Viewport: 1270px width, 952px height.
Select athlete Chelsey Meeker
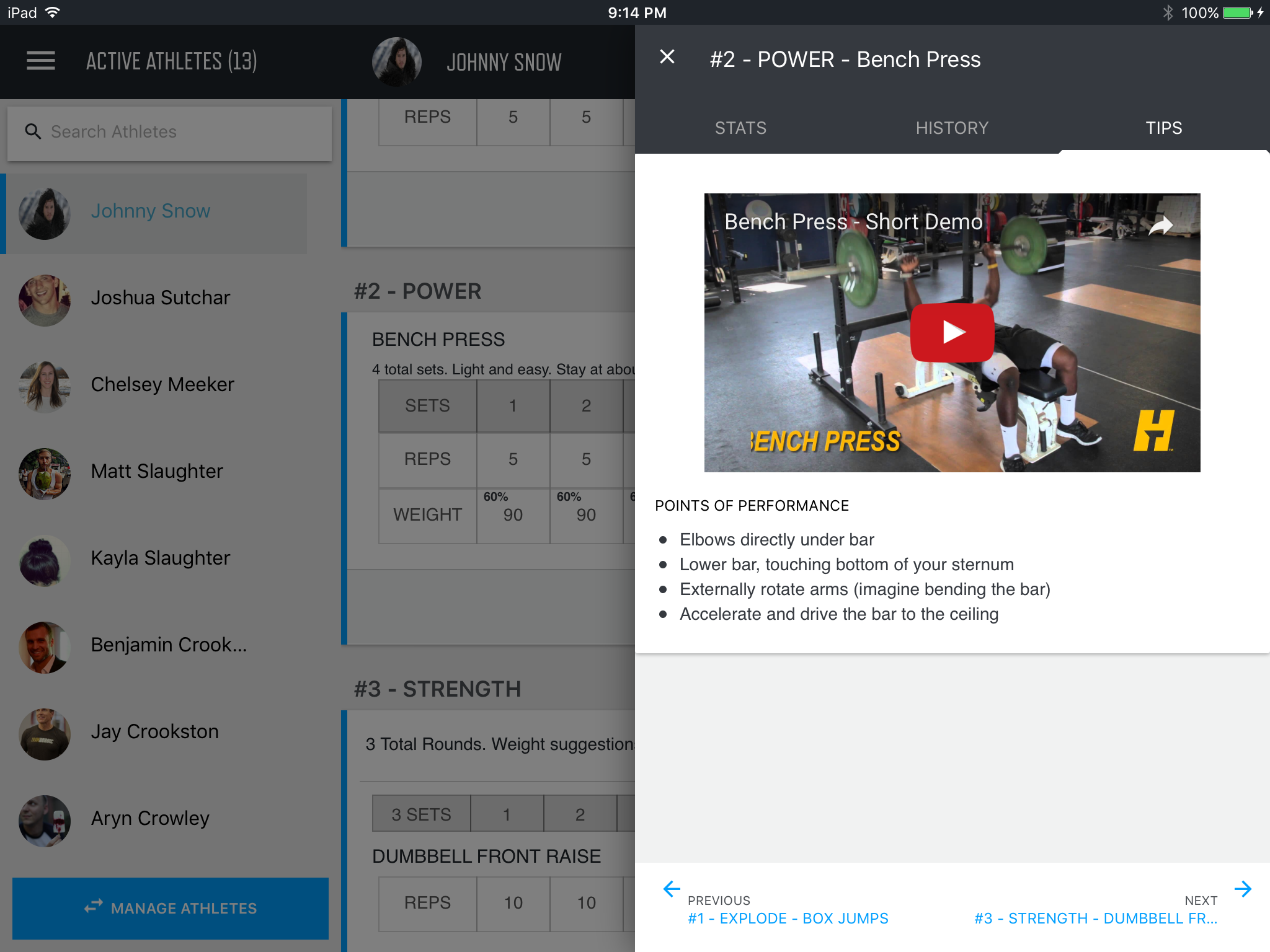(162, 385)
